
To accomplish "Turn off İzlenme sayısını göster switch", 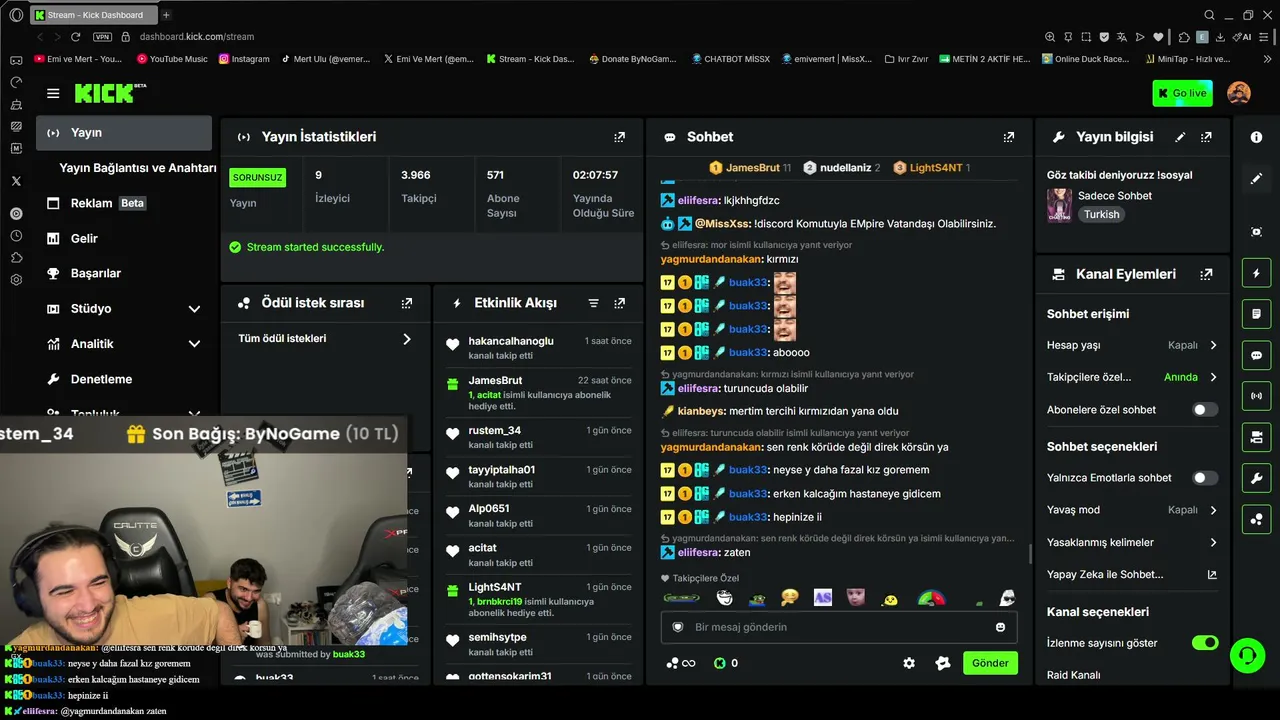I will (x=1205, y=643).
